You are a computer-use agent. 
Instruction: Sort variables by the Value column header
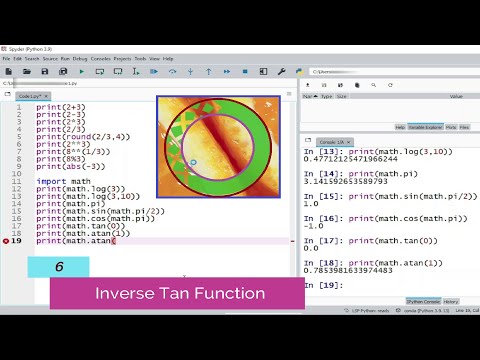[x=456, y=96]
